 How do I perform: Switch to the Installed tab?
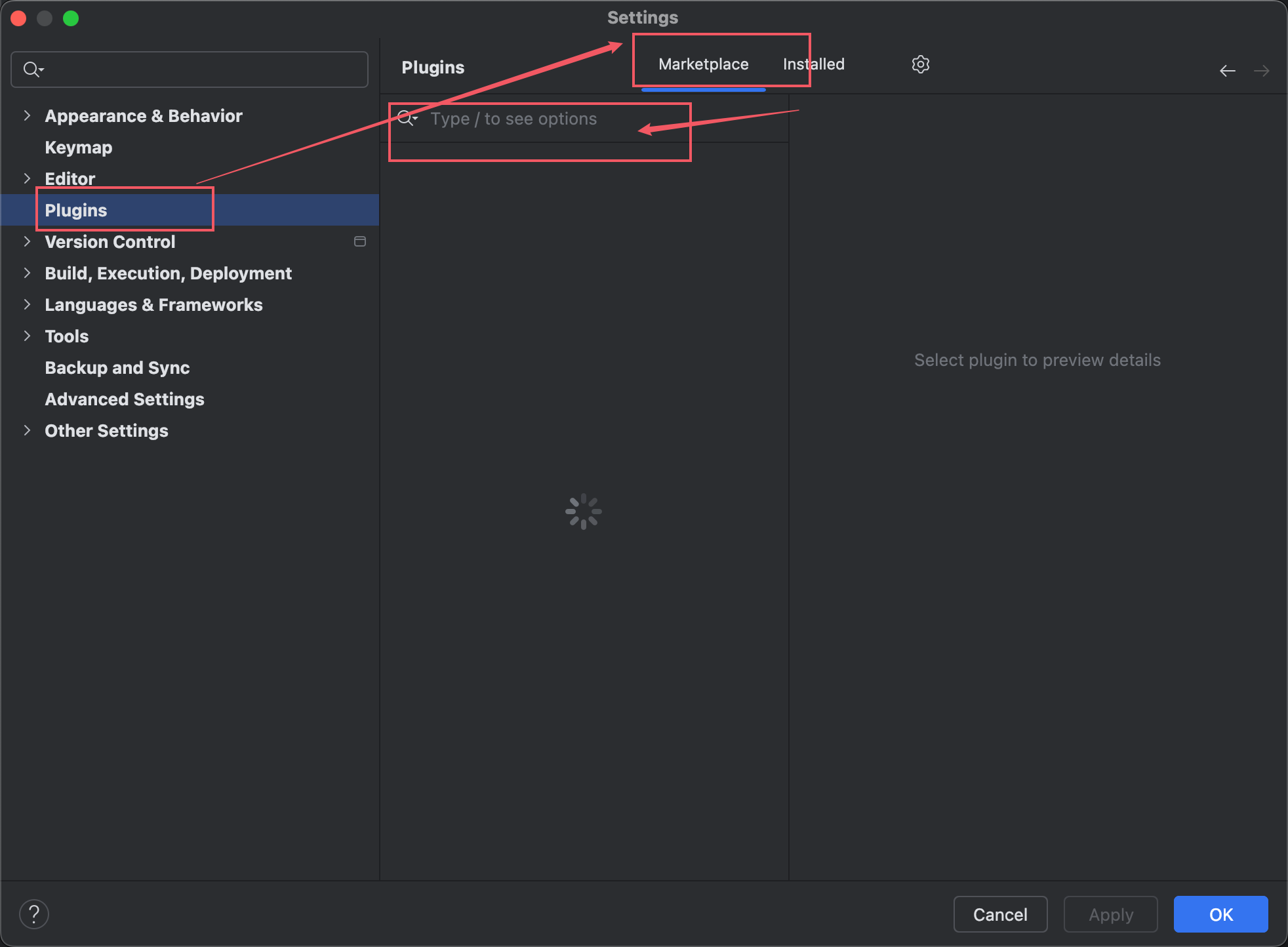[x=813, y=64]
